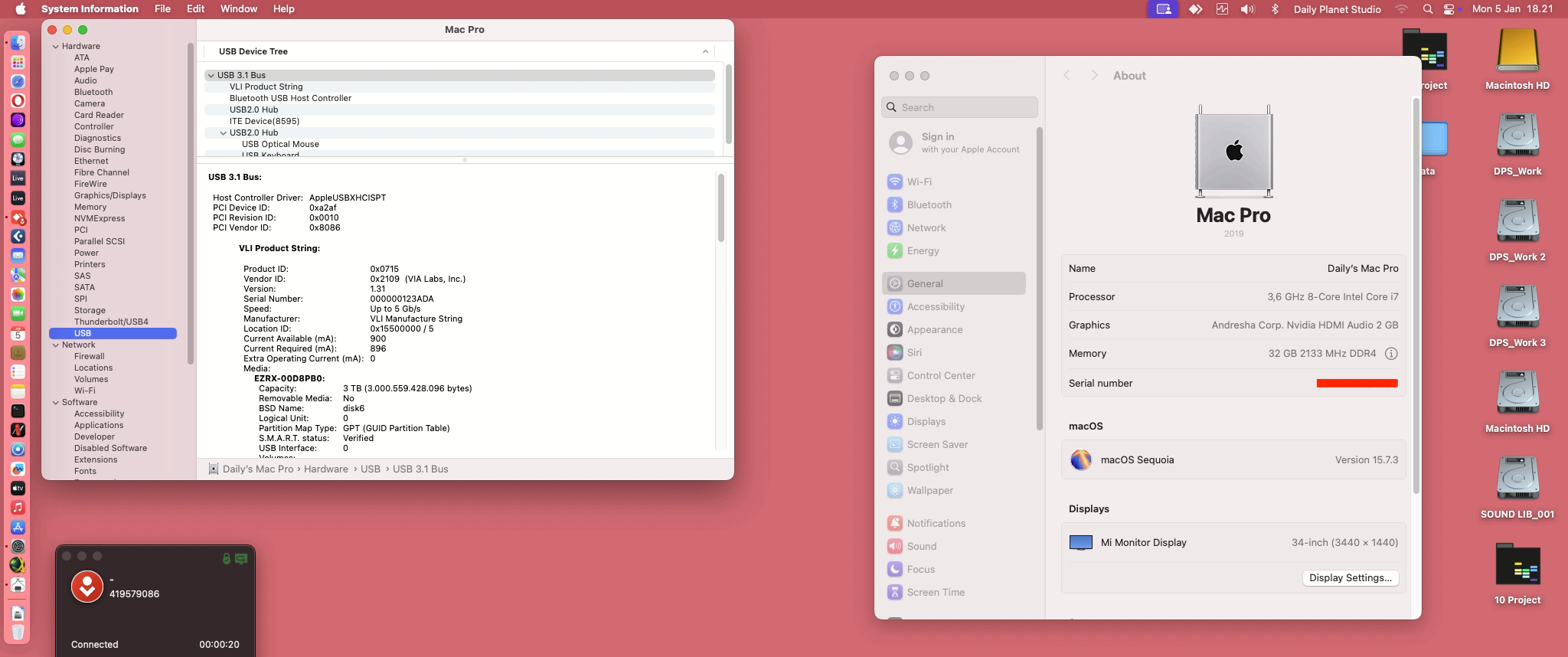Select USB Optical Mouse in device tree
This screenshot has width=1568, height=657.
459,144
